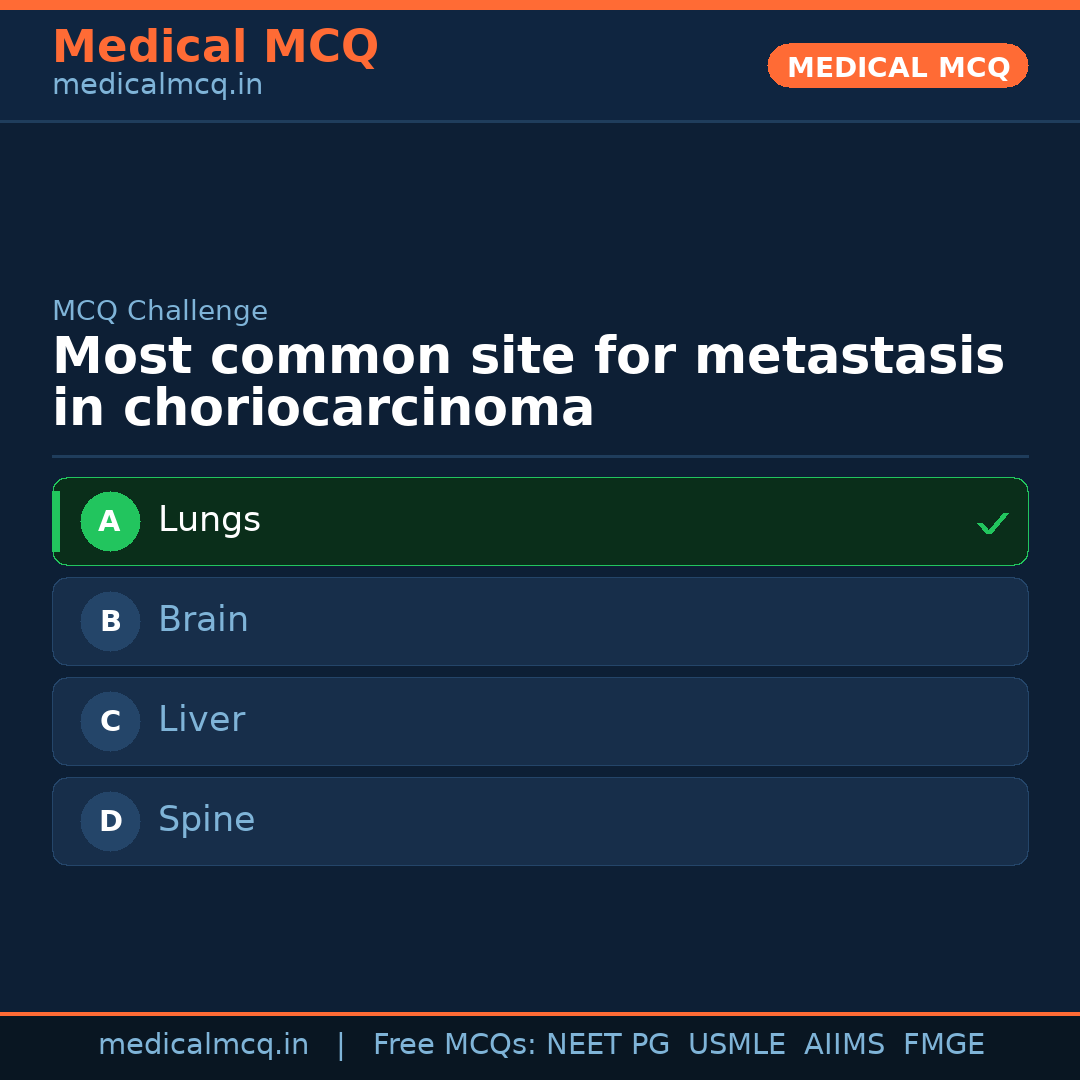Image resolution: width=1080 pixels, height=1080 pixels.
Task: Click the D circle badge
Action: [x=110, y=821]
